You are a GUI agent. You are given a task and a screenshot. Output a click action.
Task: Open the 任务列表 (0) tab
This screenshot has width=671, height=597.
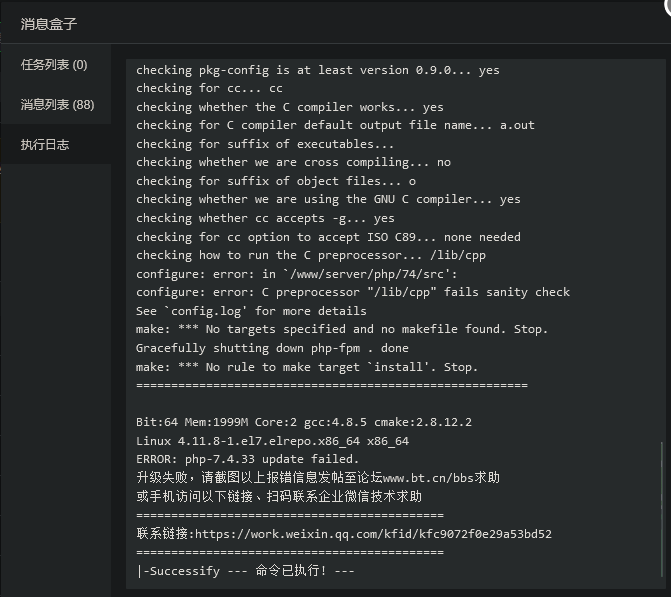coord(54,65)
